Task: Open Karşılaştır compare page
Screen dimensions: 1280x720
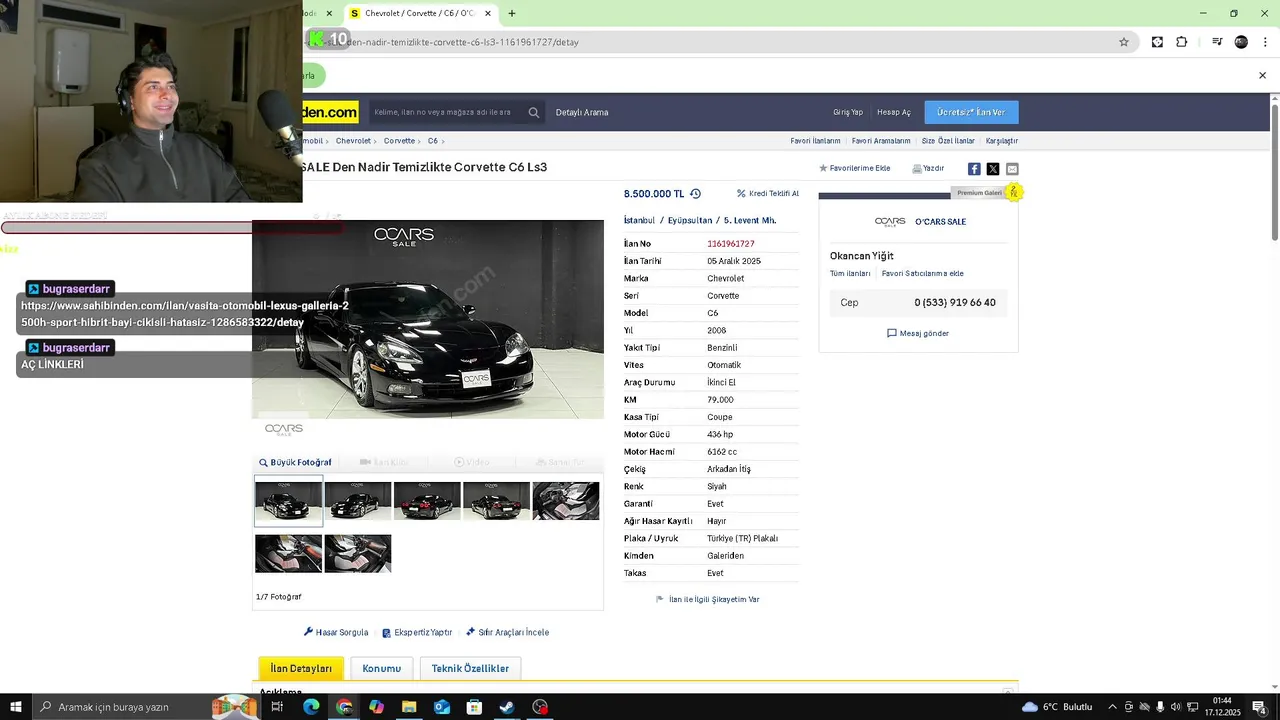Action: [1002, 141]
